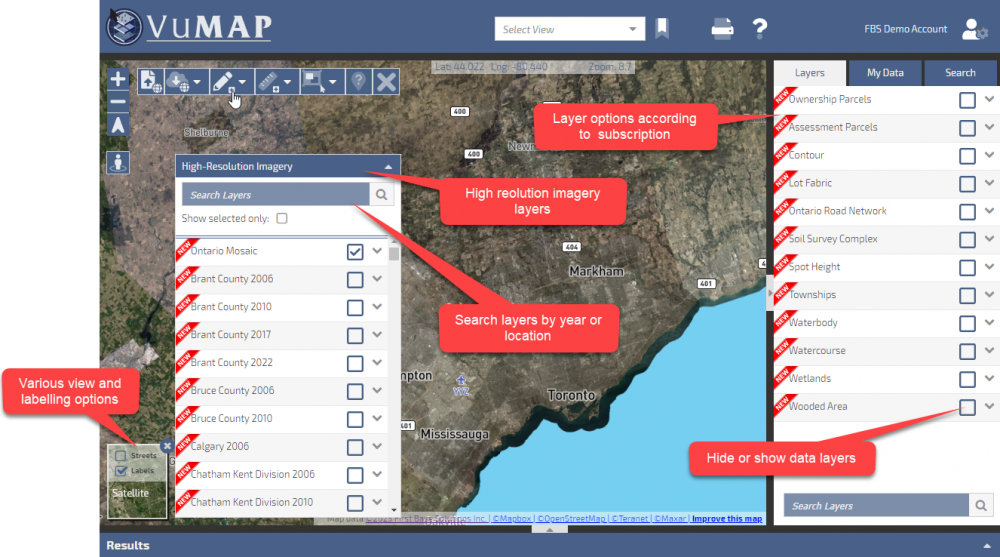Click the imagery layer list scrollbar
1000x557 pixels.
tap(394, 380)
